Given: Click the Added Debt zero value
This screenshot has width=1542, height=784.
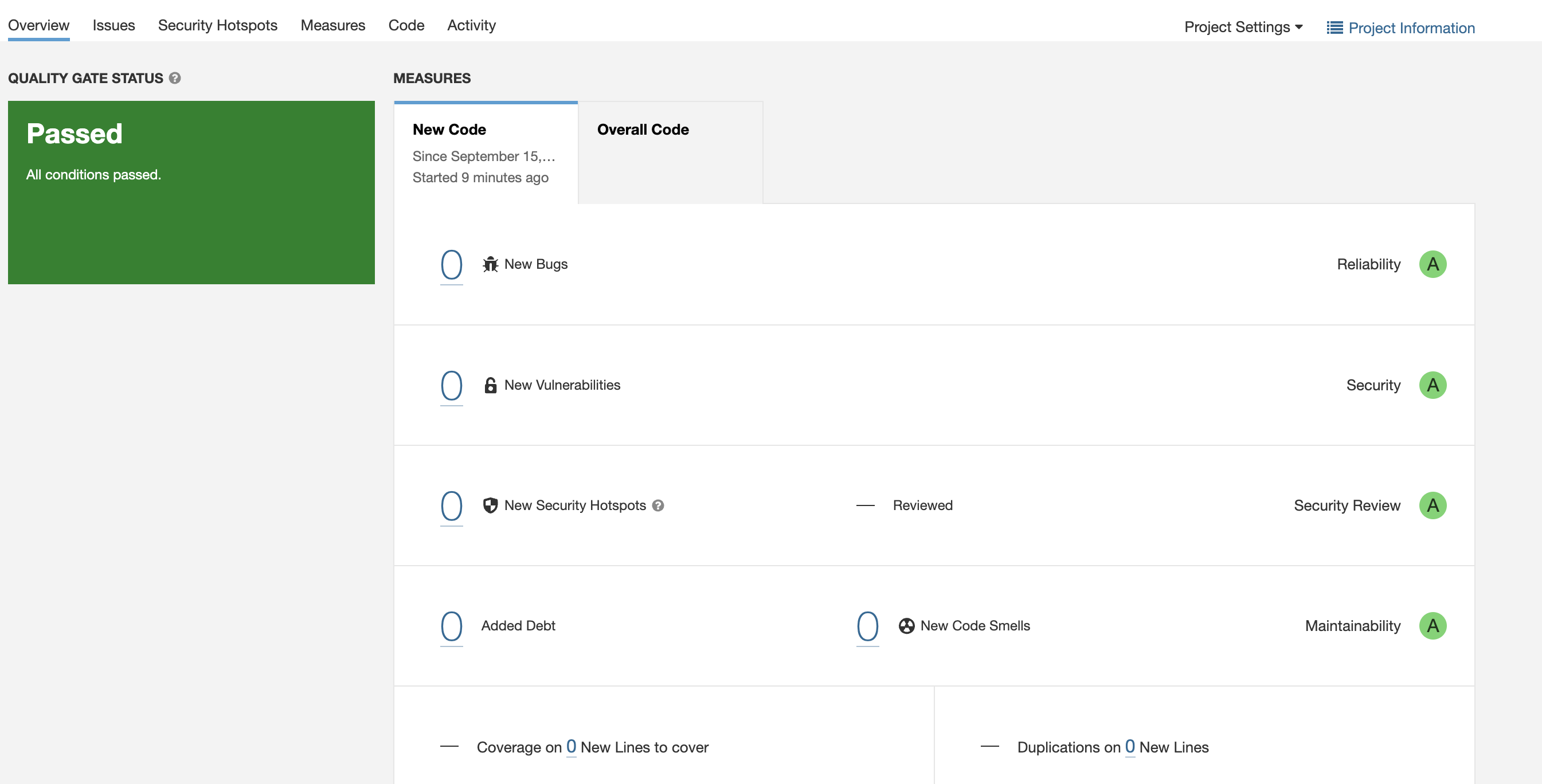Looking at the screenshot, I should coord(451,626).
